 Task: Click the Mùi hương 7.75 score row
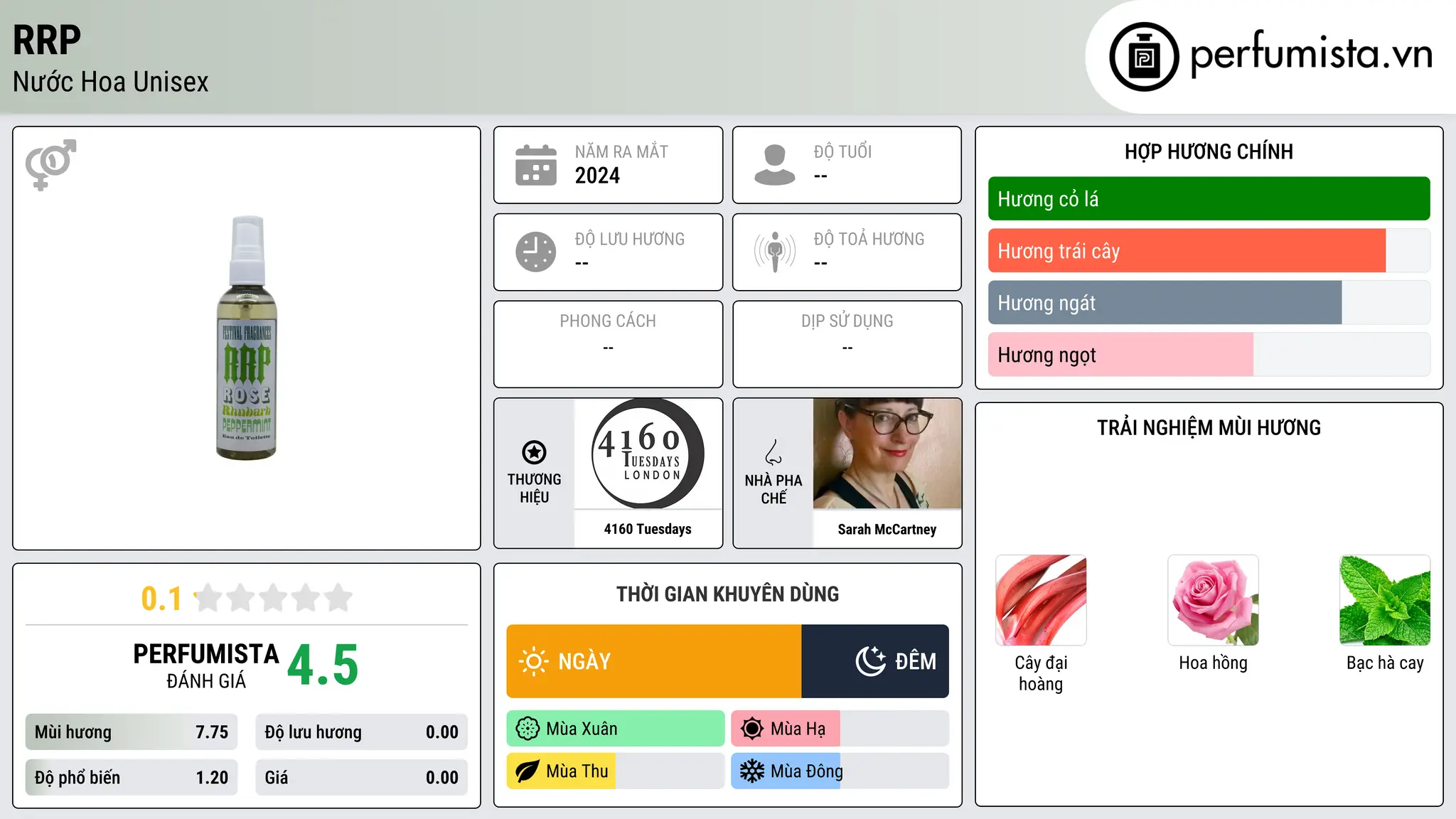click(132, 732)
